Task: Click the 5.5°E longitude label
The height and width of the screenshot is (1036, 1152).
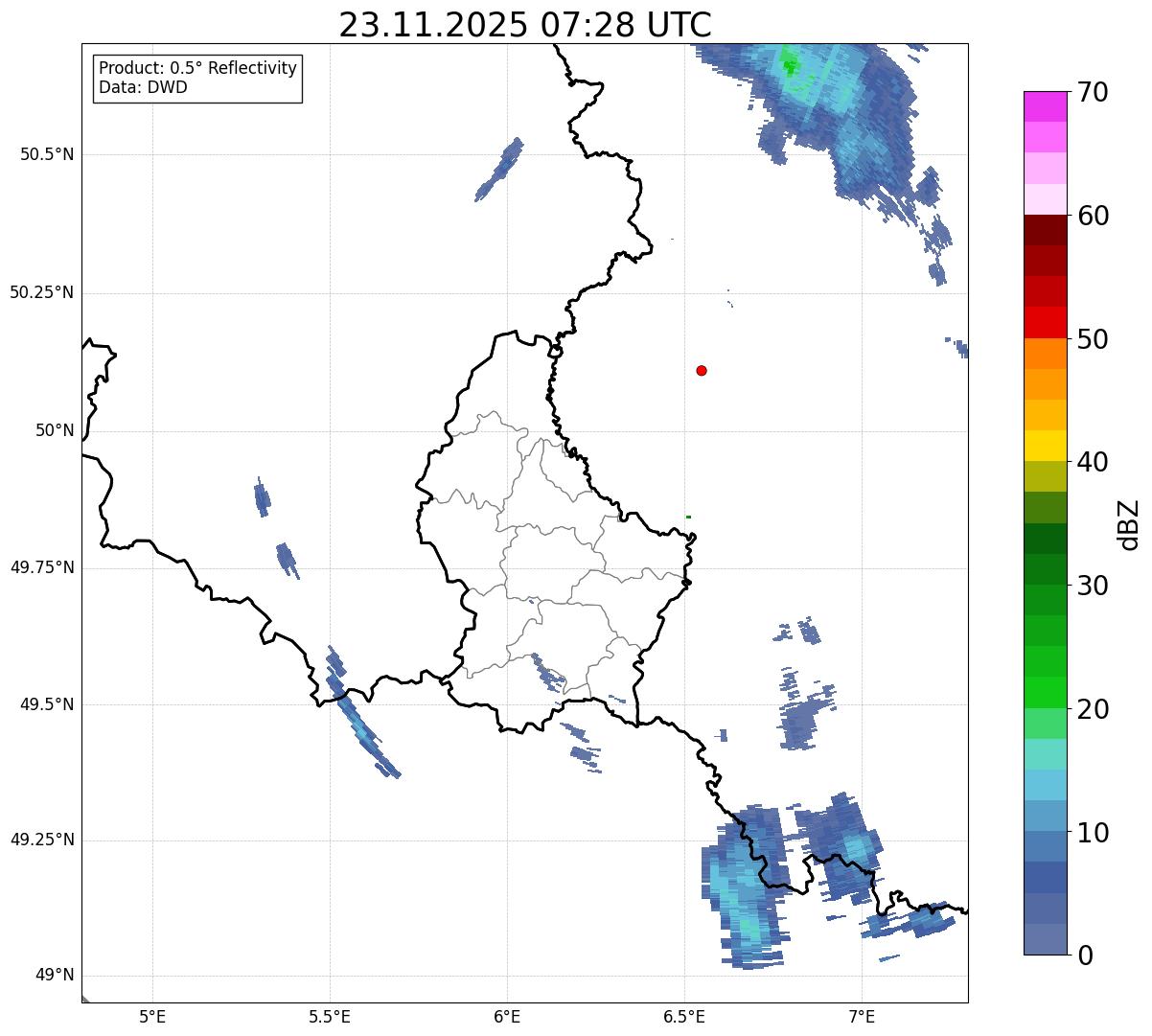Action: click(330, 1017)
